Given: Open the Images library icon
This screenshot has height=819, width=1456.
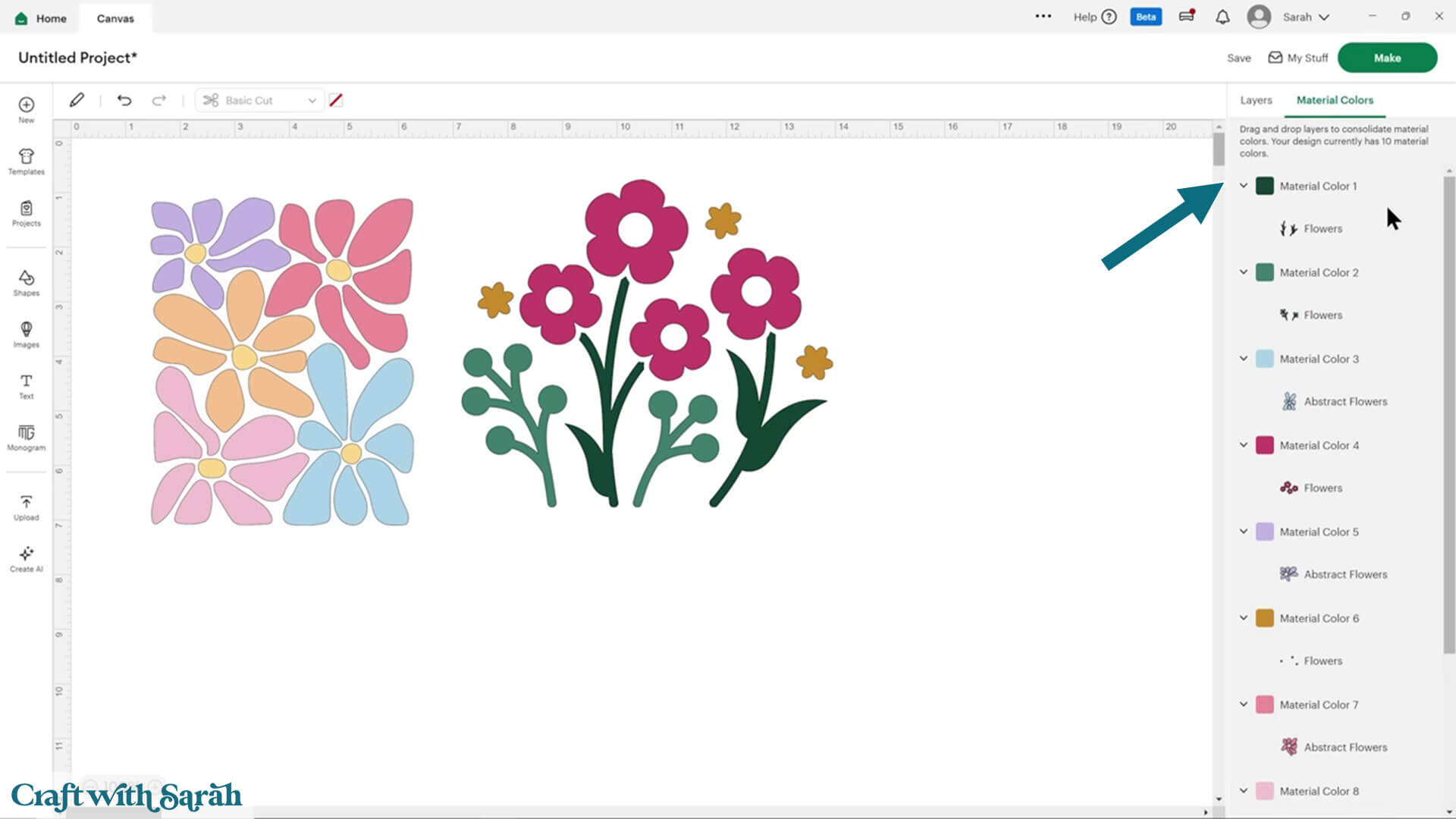Looking at the screenshot, I should (26, 334).
